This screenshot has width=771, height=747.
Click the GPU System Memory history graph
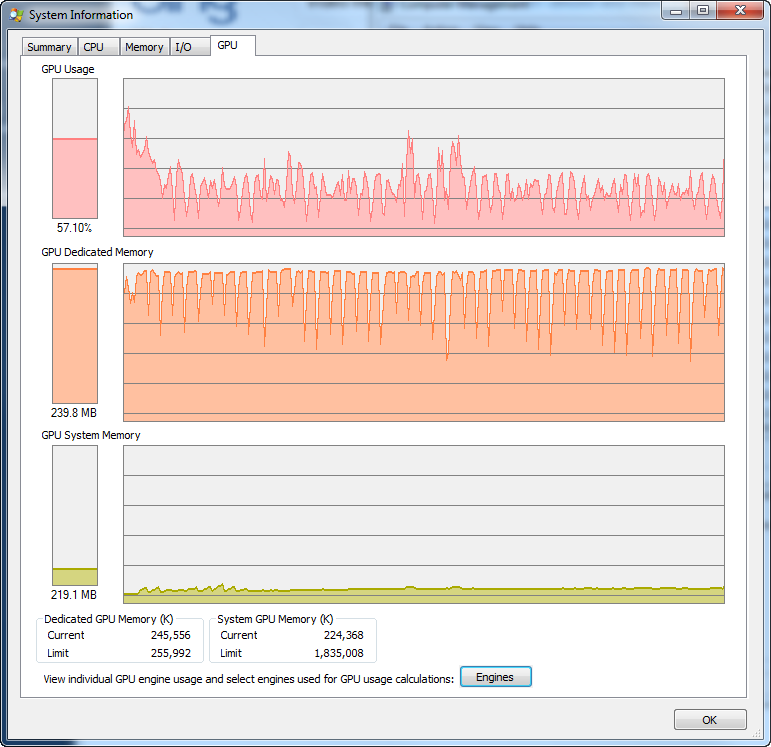click(x=423, y=524)
